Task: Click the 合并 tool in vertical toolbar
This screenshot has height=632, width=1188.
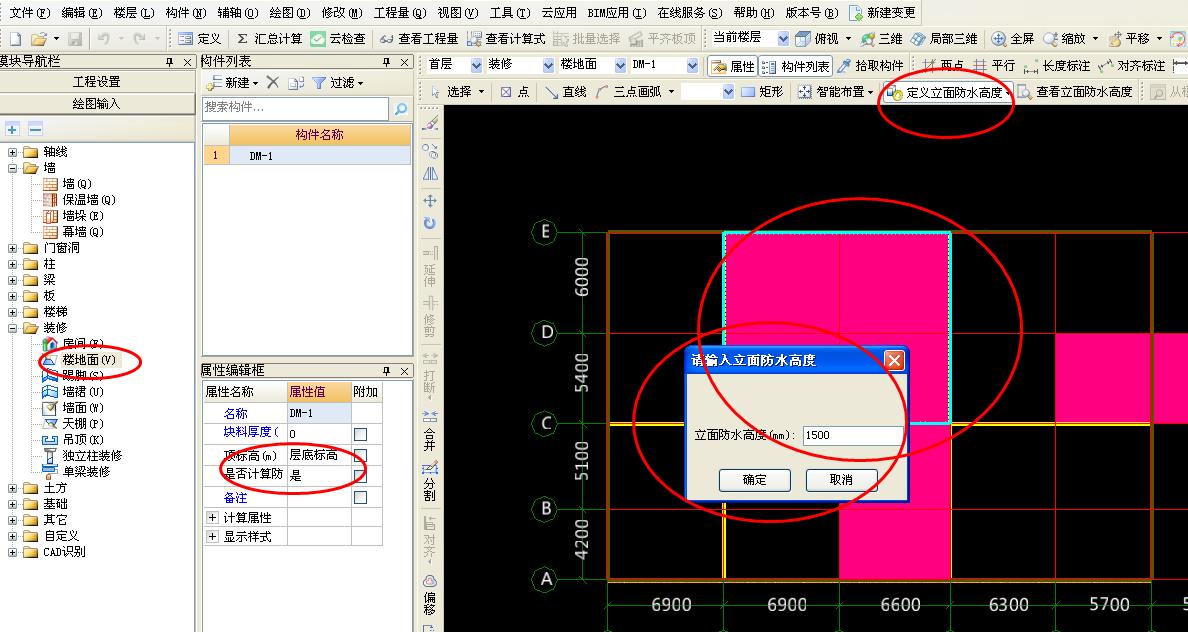Action: point(430,431)
